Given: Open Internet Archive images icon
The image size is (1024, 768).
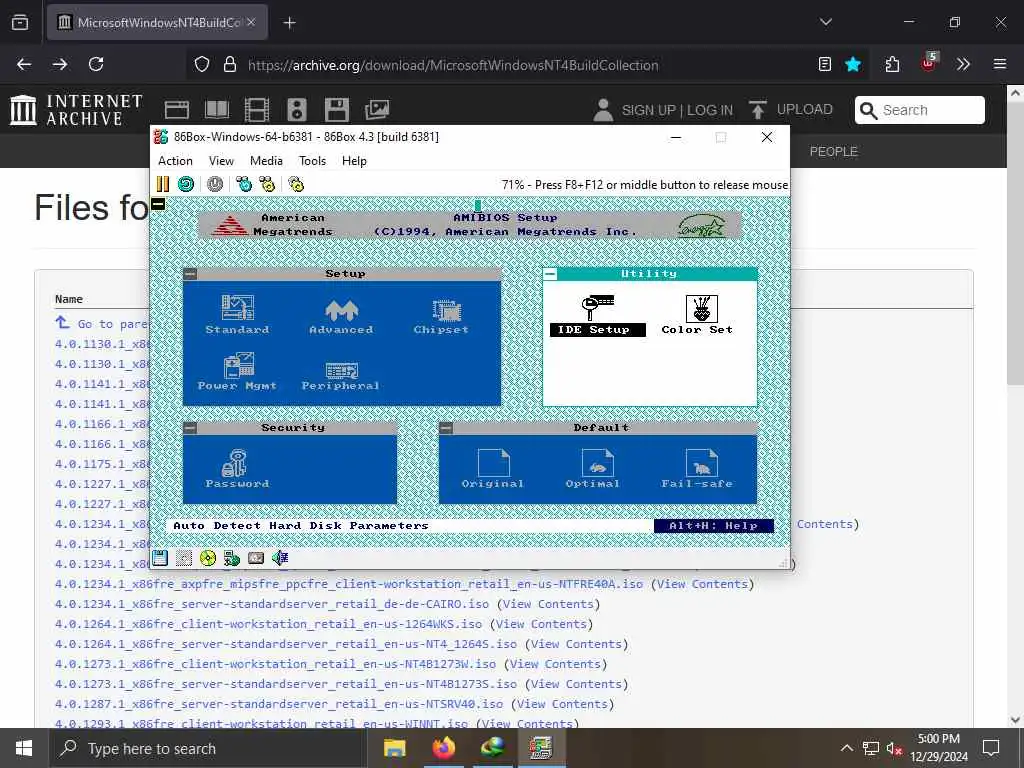Looking at the screenshot, I should click(377, 110).
